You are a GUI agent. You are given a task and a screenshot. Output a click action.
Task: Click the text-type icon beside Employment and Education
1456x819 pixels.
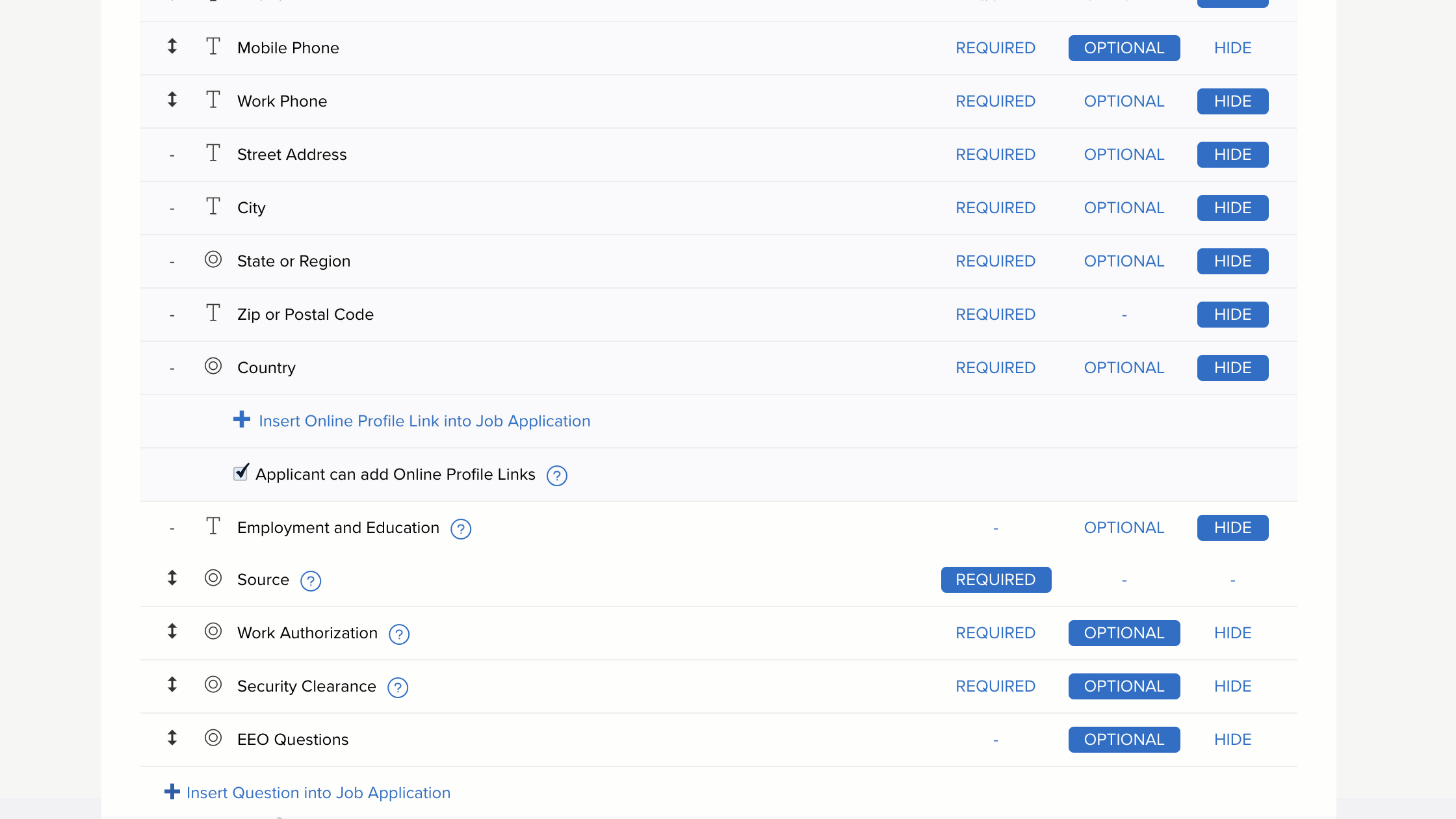click(213, 526)
